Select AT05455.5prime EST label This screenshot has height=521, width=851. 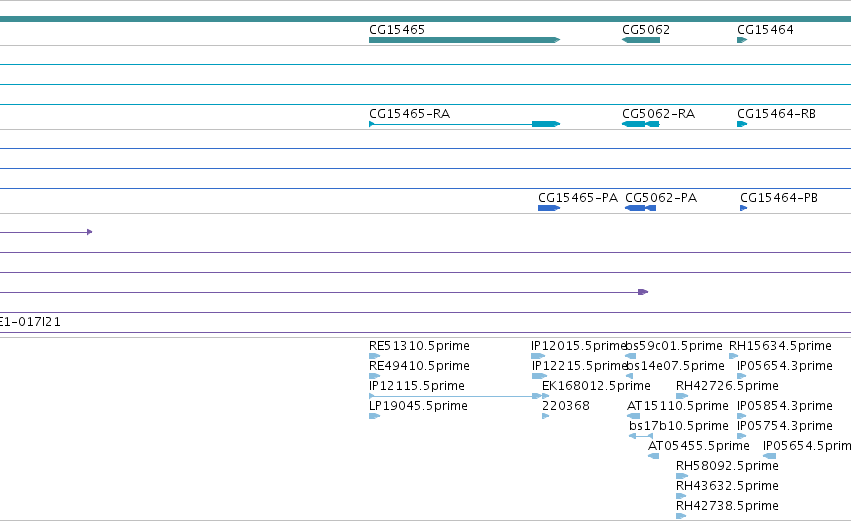pos(698,446)
